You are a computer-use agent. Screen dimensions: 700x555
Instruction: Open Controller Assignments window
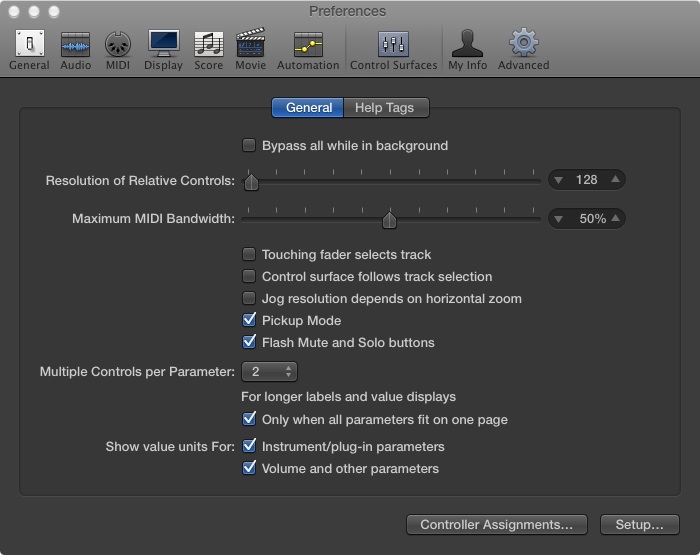pyautogui.click(x=496, y=525)
